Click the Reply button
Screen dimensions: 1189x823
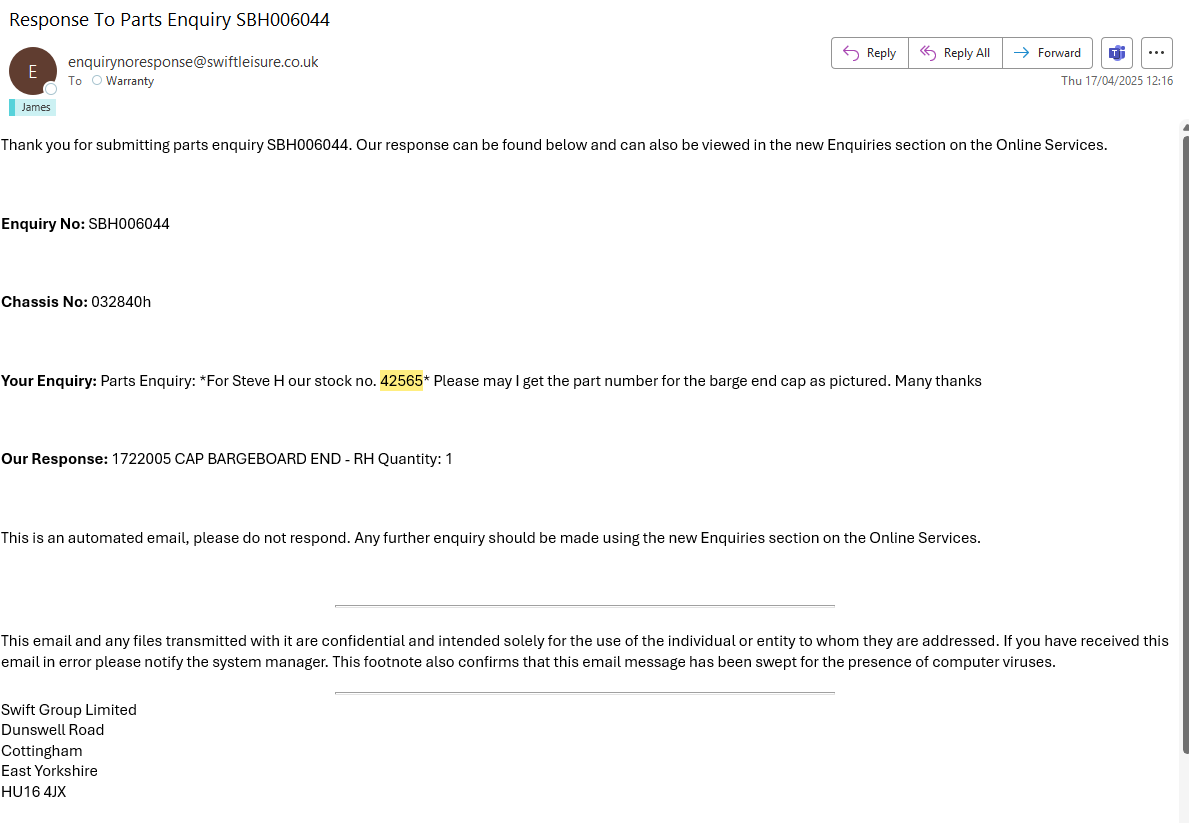pyautogui.click(x=869, y=53)
